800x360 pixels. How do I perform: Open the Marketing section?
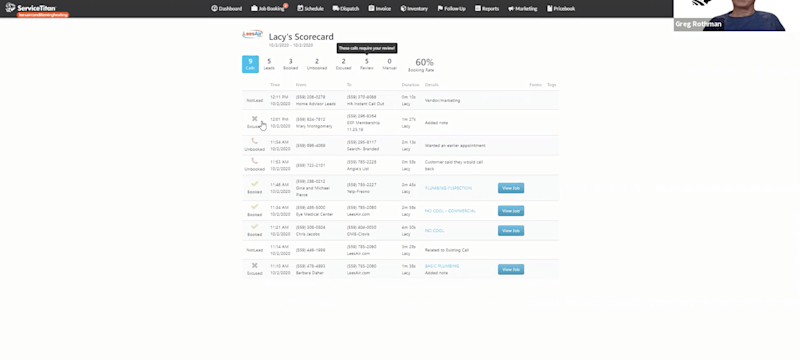pos(523,9)
